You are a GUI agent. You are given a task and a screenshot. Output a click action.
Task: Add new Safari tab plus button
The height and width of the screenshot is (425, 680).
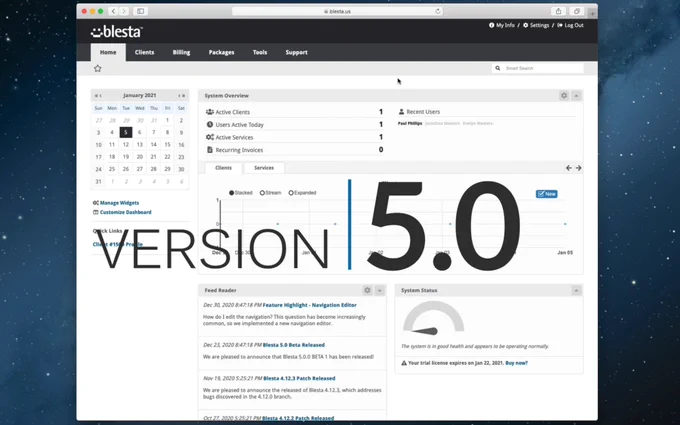[592, 13]
